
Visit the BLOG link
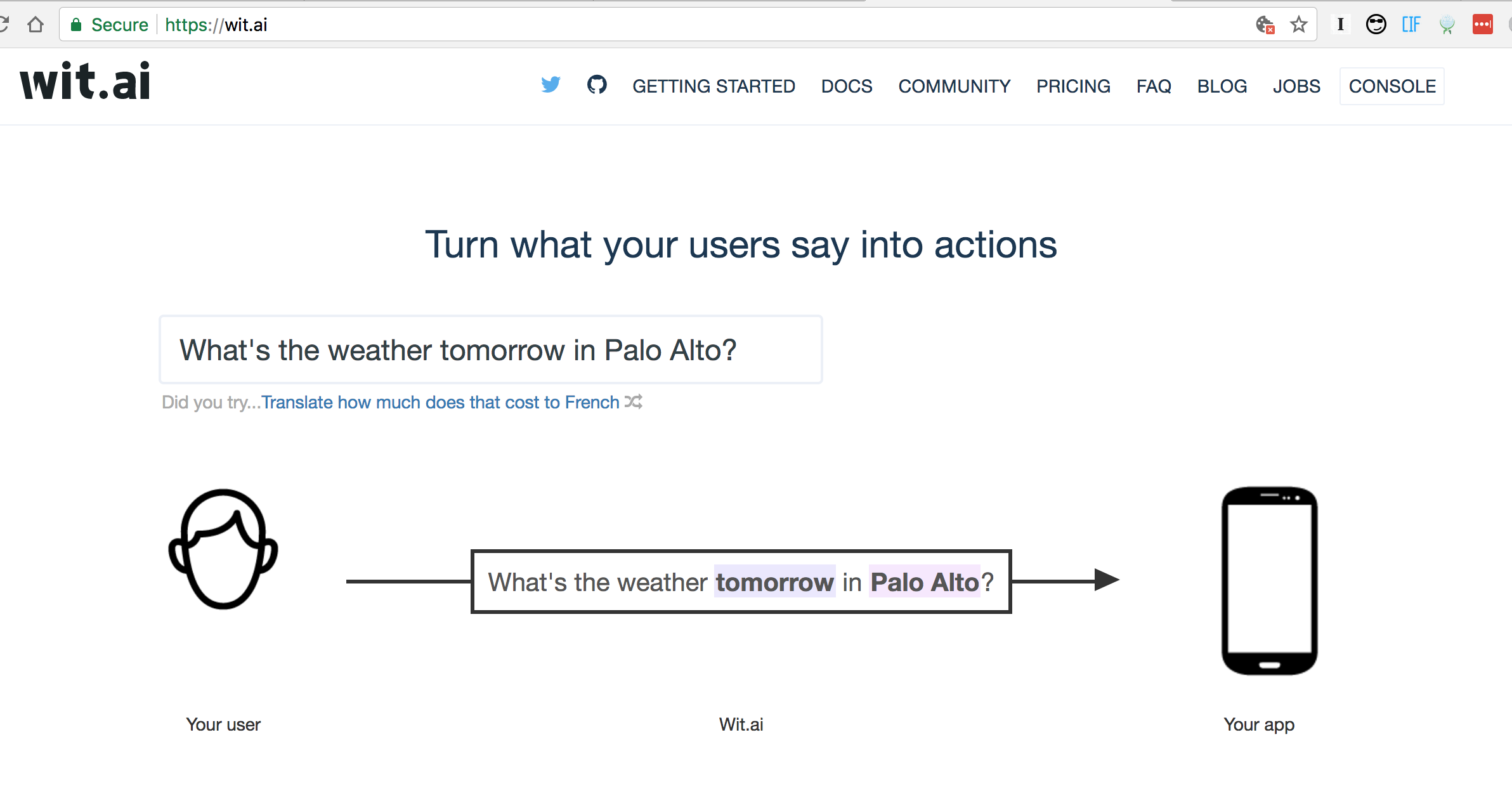1222,86
